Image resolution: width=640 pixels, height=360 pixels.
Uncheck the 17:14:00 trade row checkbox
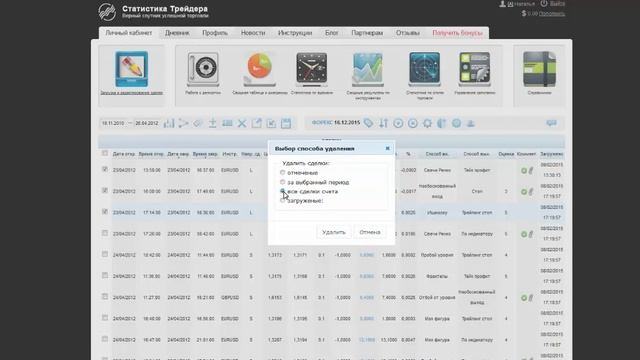pos(105,211)
